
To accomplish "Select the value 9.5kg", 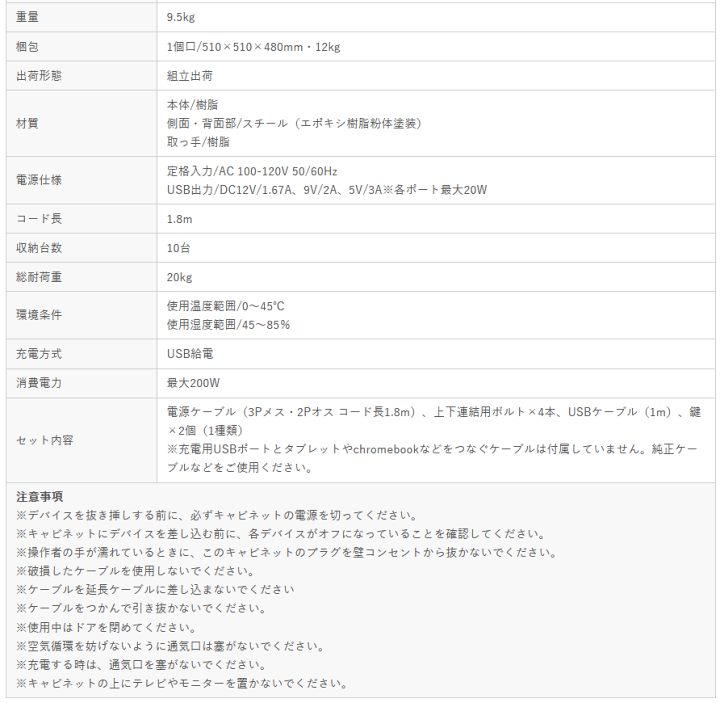I will point(181,17).
